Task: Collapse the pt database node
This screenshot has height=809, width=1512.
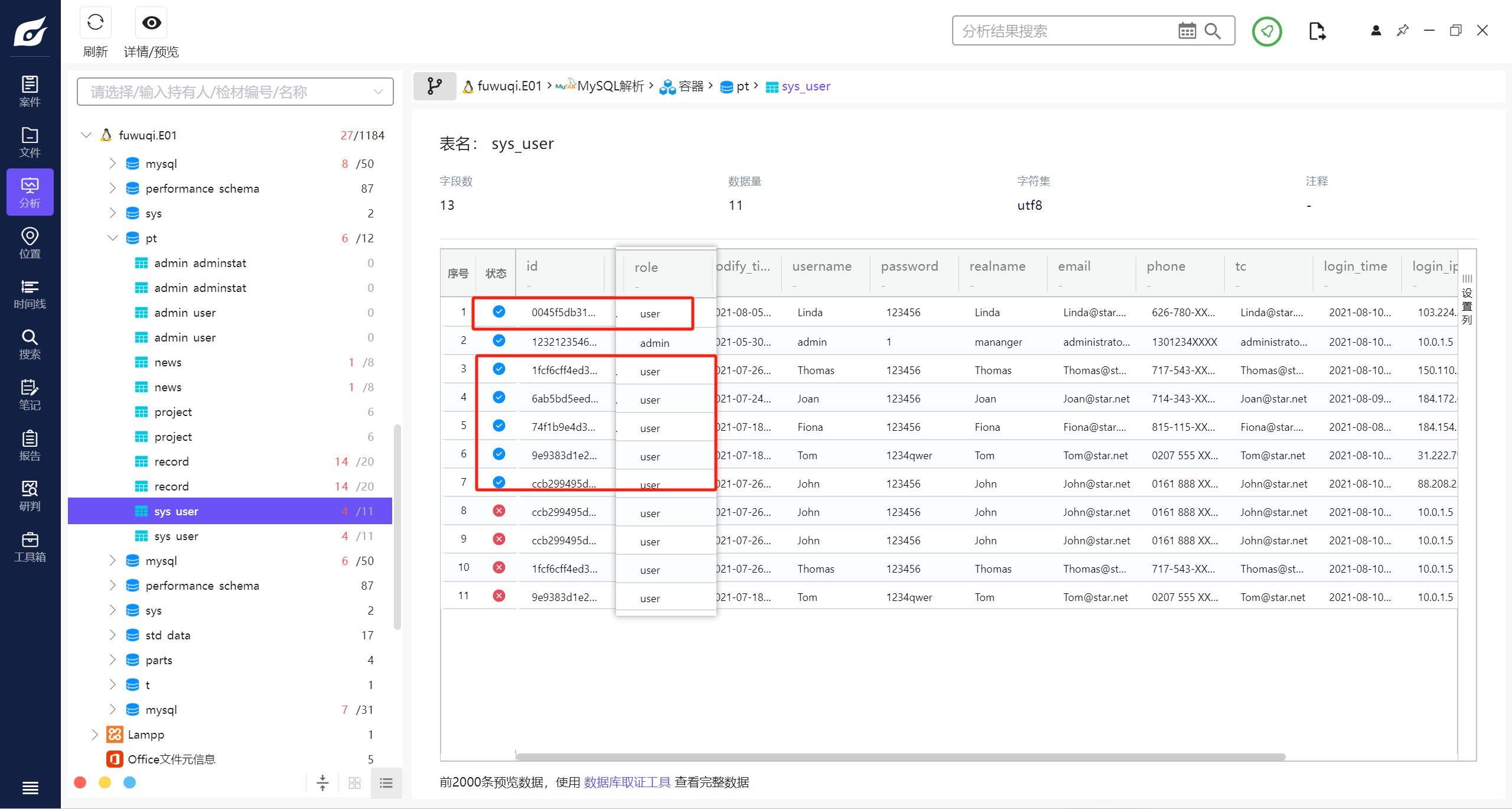Action: click(x=112, y=238)
